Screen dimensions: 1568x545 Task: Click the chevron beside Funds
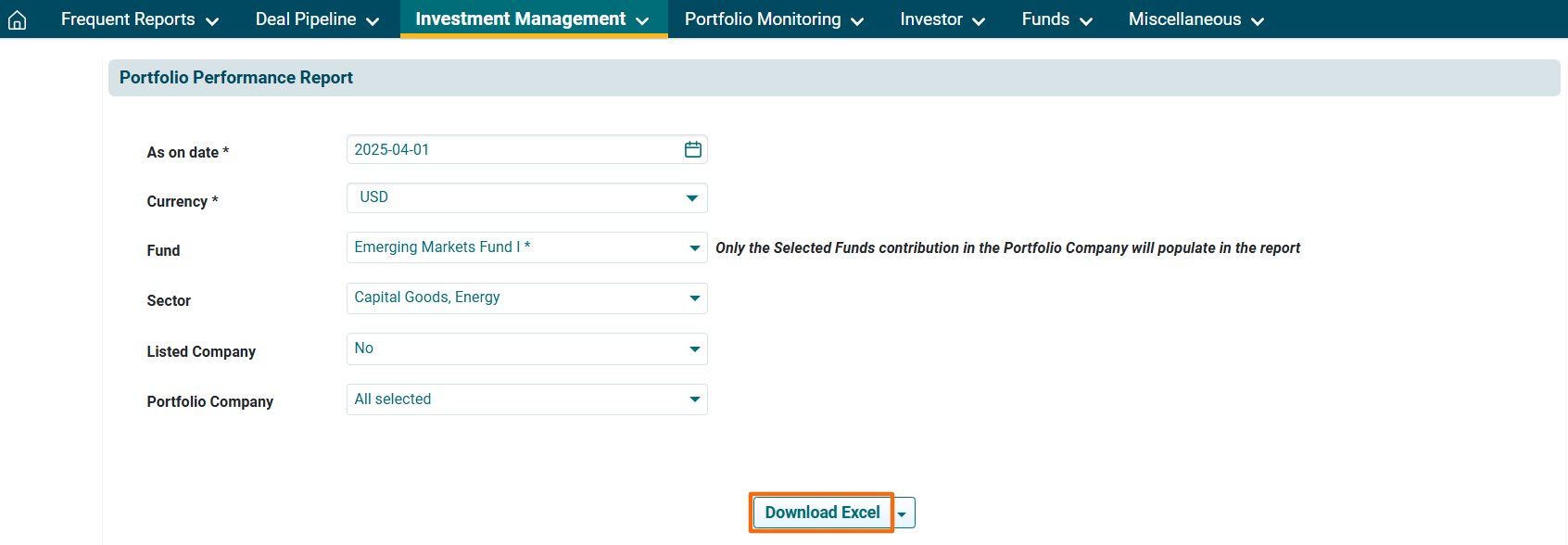click(x=1086, y=21)
